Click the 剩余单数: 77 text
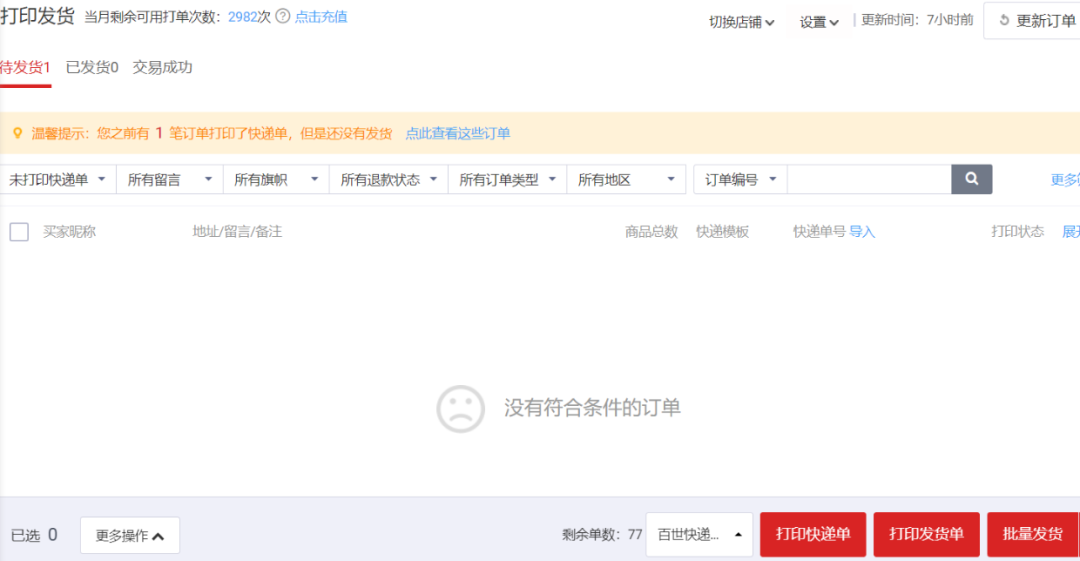This screenshot has height=561, width=1080. pos(602,534)
